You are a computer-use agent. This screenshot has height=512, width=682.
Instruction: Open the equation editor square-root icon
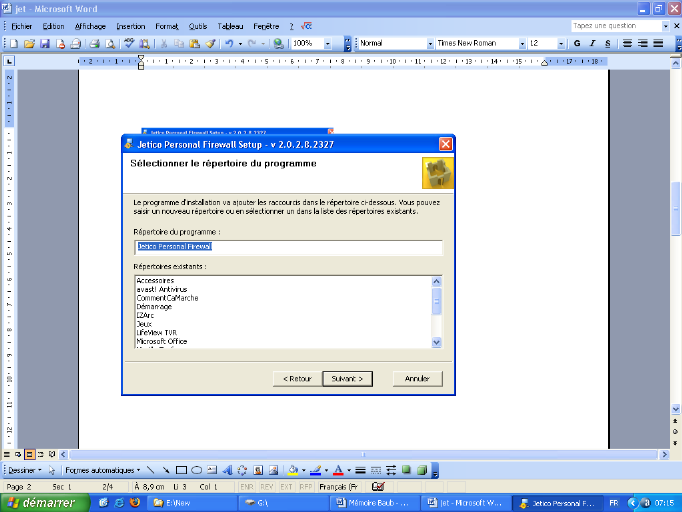click(x=307, y=26)
